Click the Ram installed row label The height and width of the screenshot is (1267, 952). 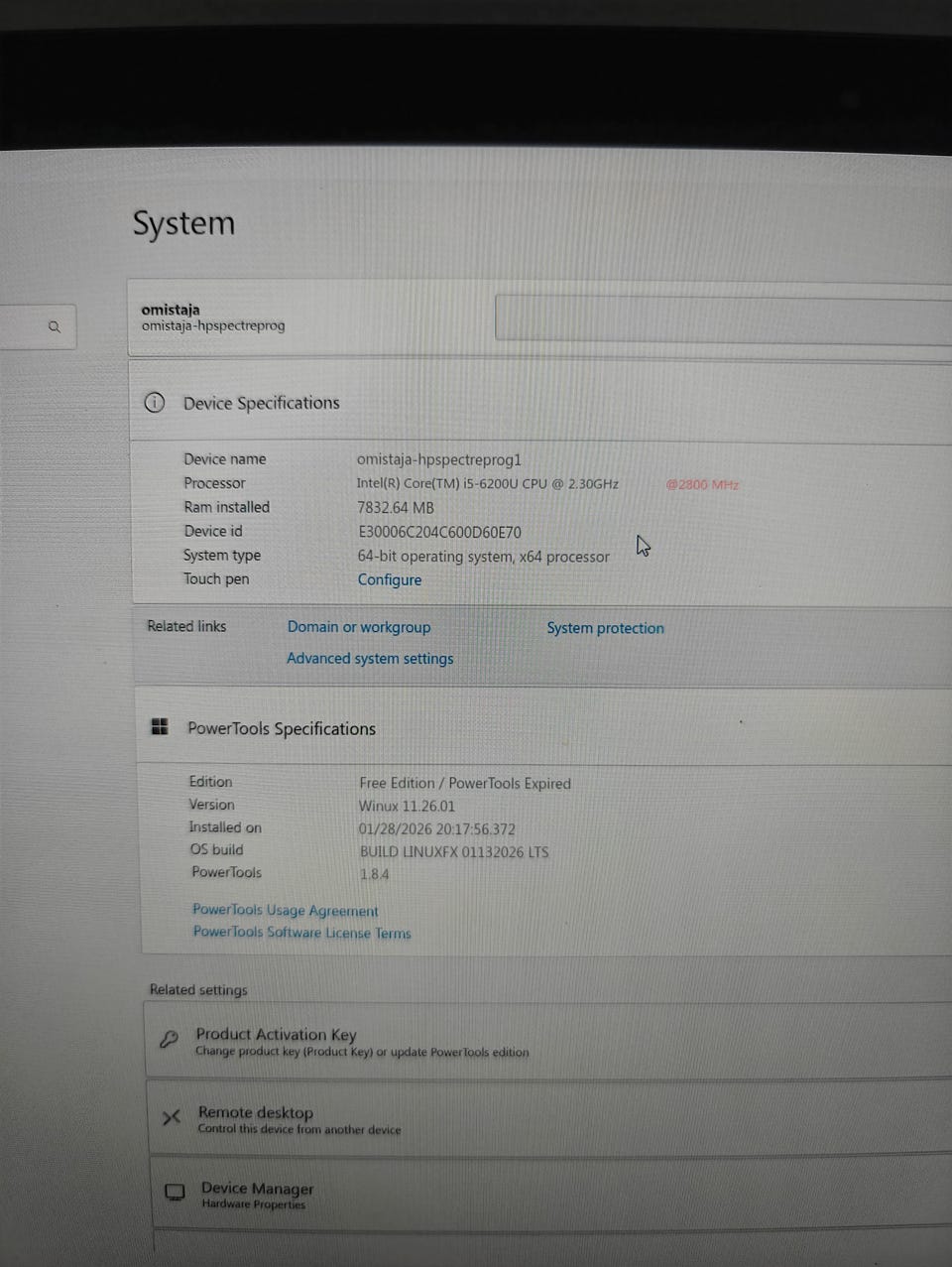(227, 507)
